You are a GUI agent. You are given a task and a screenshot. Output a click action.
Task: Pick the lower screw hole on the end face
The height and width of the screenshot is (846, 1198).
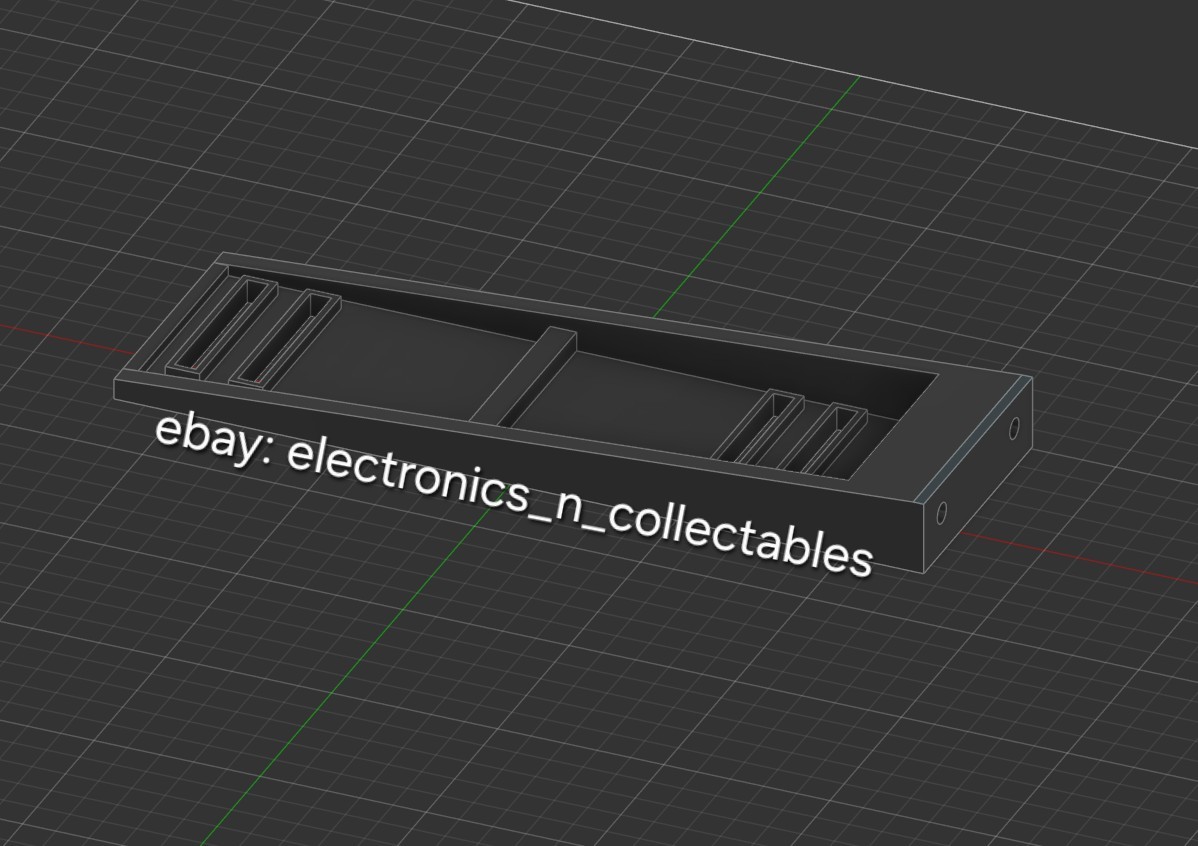pyautogui.click(x=941, y=512)
